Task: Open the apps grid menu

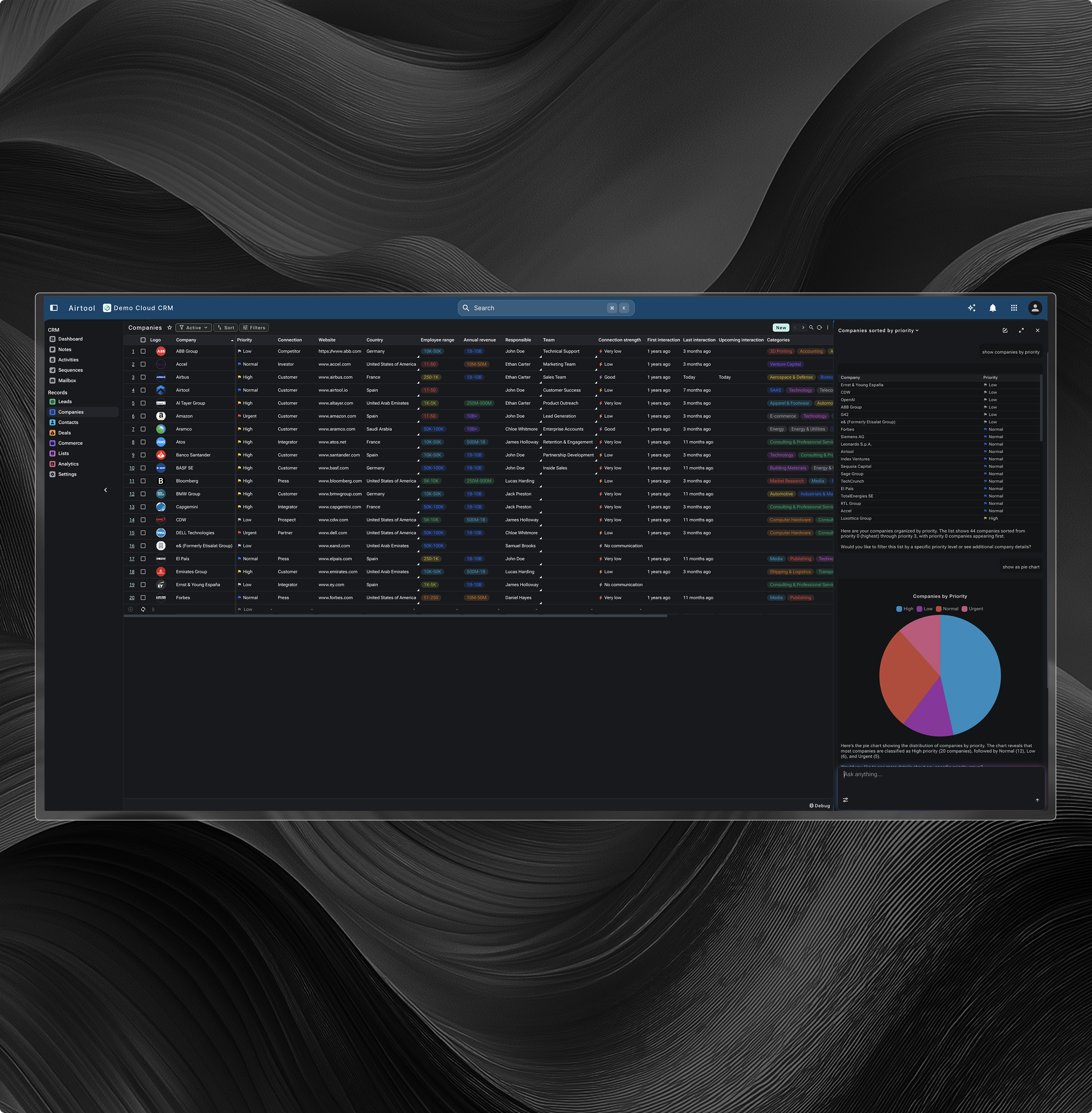Action: [1014, 308]
